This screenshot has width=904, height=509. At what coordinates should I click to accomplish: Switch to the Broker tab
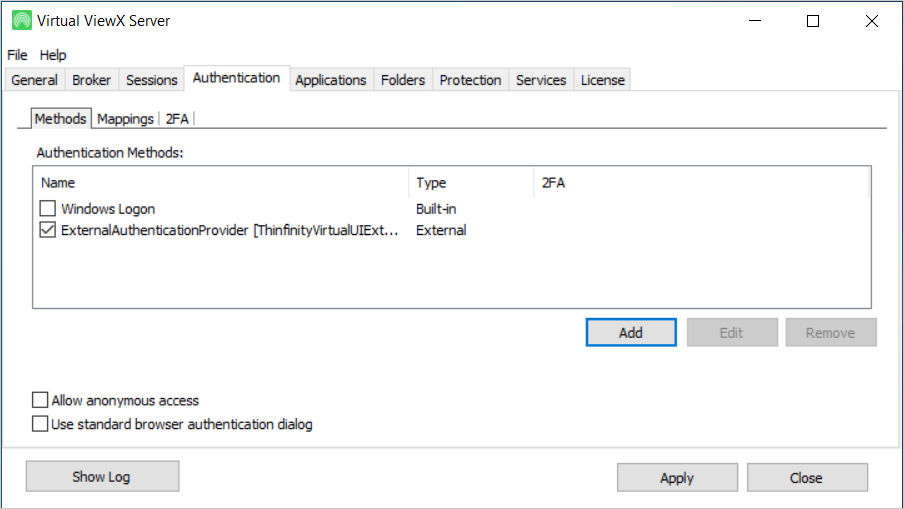(92, 80)
